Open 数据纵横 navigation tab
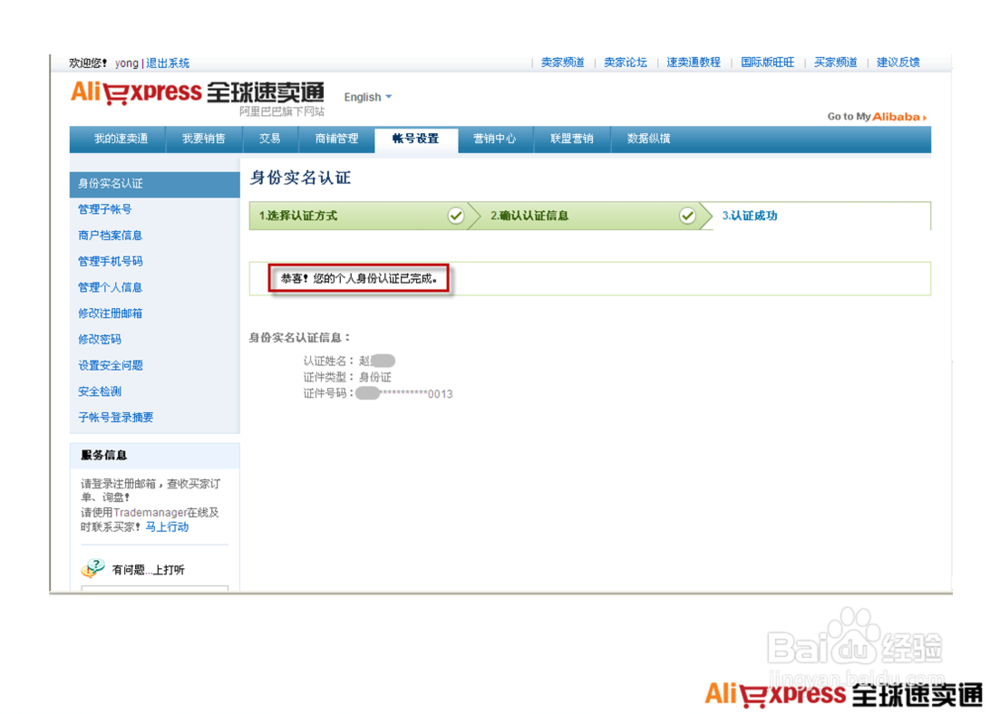This screenshot has width=1000, height=714. click(x=649, y=138)
